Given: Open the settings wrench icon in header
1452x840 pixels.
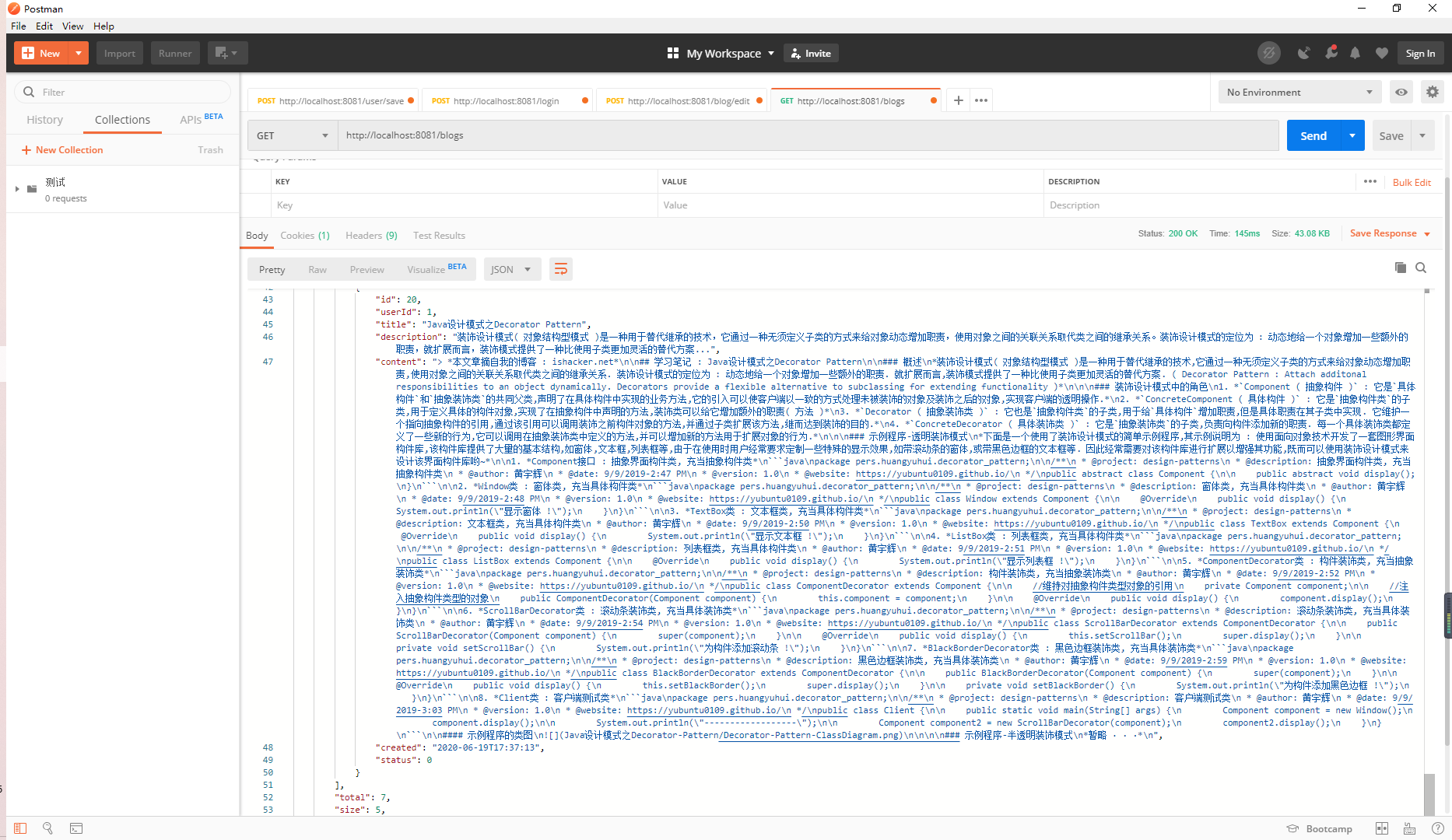Looking at the screenshot, I should (x=1331, y=53).
